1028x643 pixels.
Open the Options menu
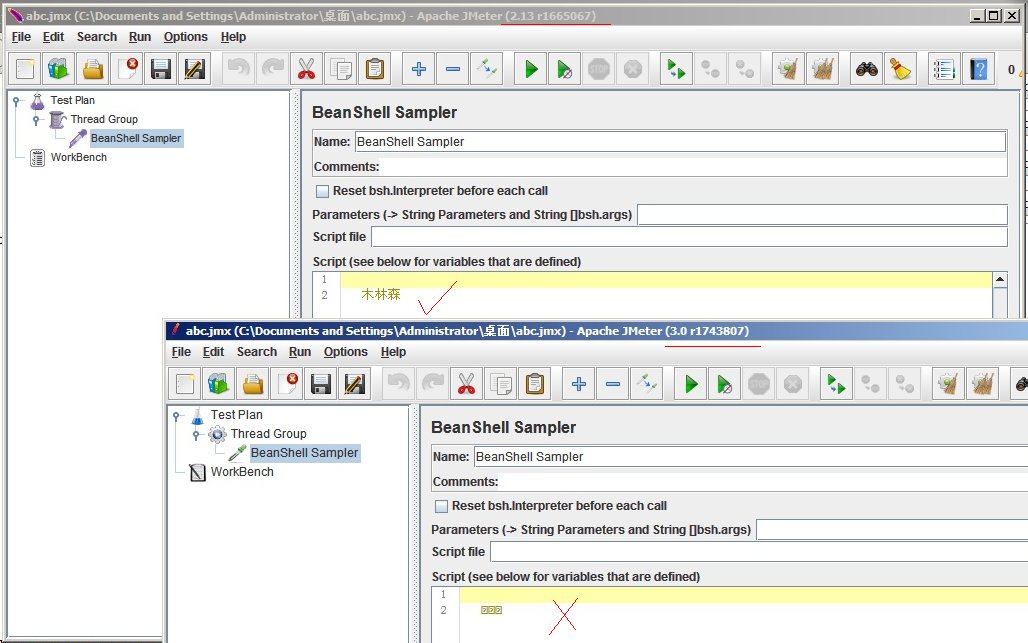tap(186, 37)
